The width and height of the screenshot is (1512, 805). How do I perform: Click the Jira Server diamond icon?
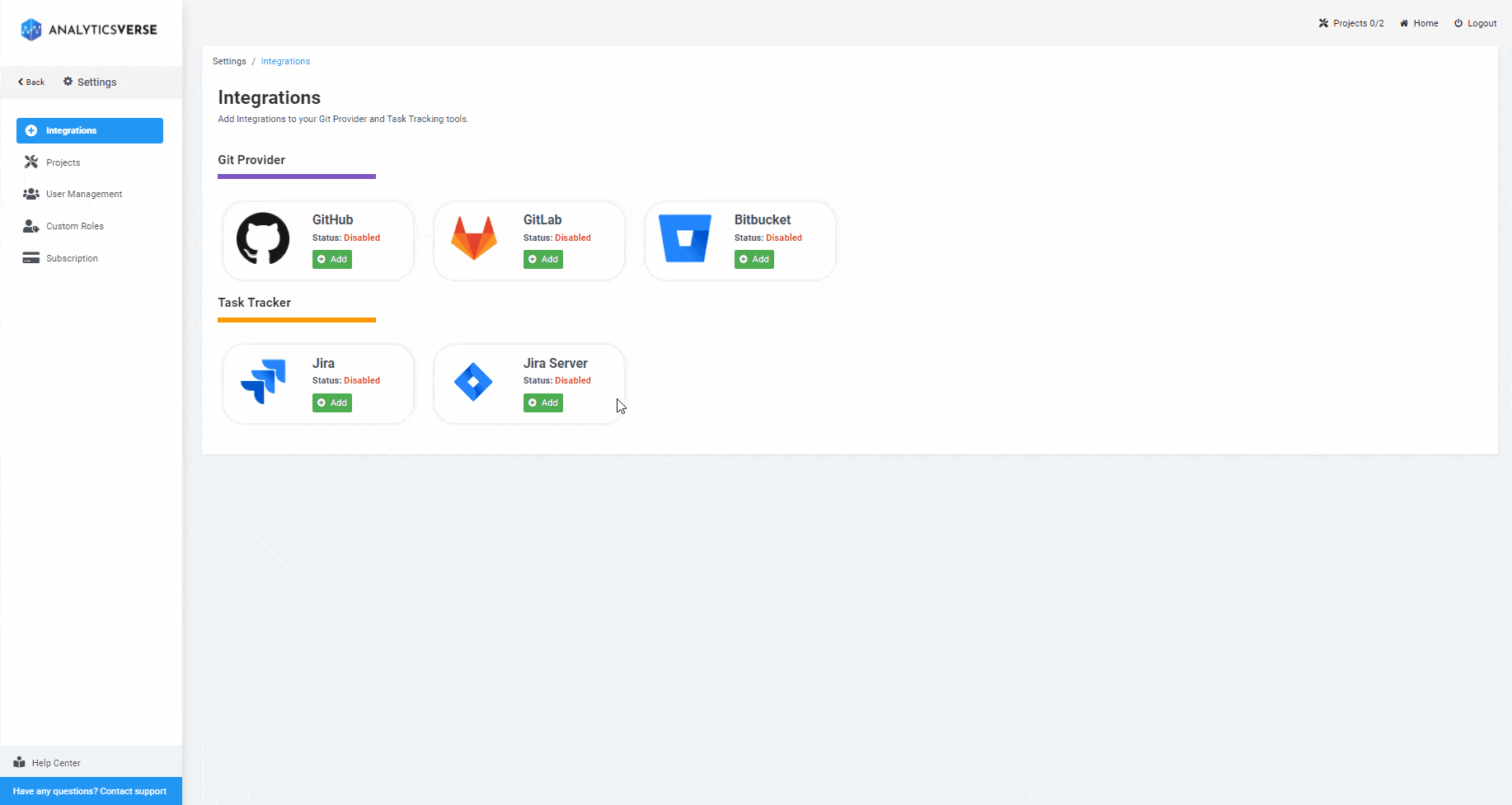473,382
